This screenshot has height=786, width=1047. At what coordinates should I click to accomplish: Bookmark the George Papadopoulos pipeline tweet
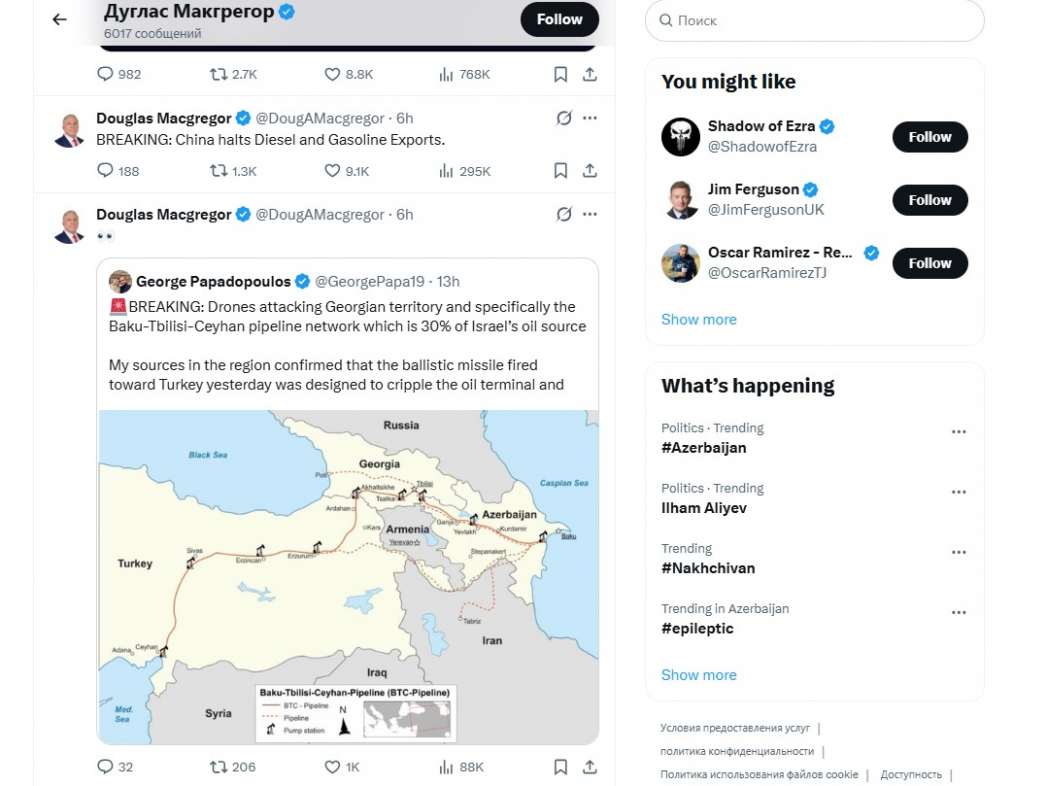click(x=560, y=768)
